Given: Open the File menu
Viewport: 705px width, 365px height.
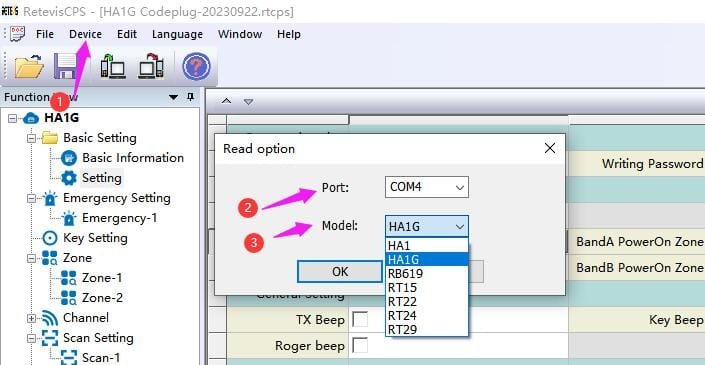Looking at the screenshot, I should pos(45,34).
